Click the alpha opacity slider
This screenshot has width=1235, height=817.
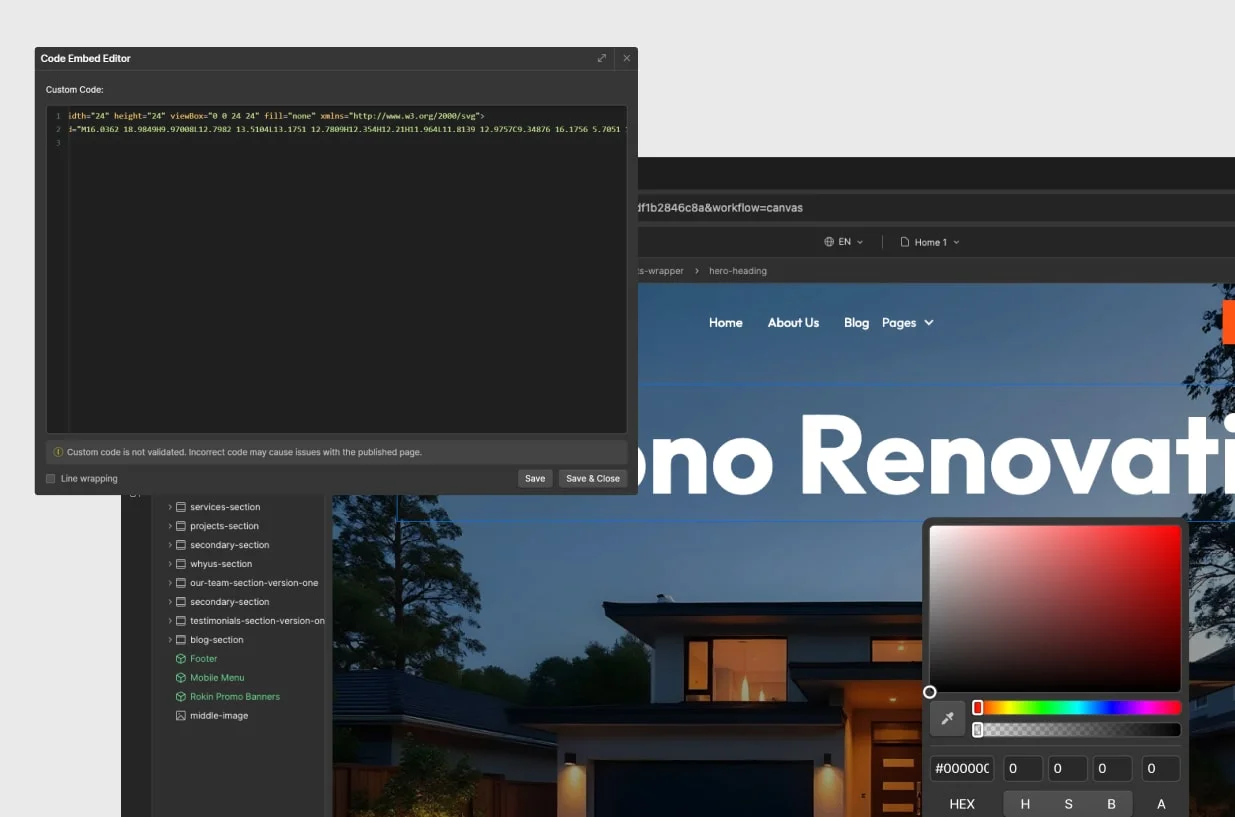pyautogui.click(x=1078, y=730)
